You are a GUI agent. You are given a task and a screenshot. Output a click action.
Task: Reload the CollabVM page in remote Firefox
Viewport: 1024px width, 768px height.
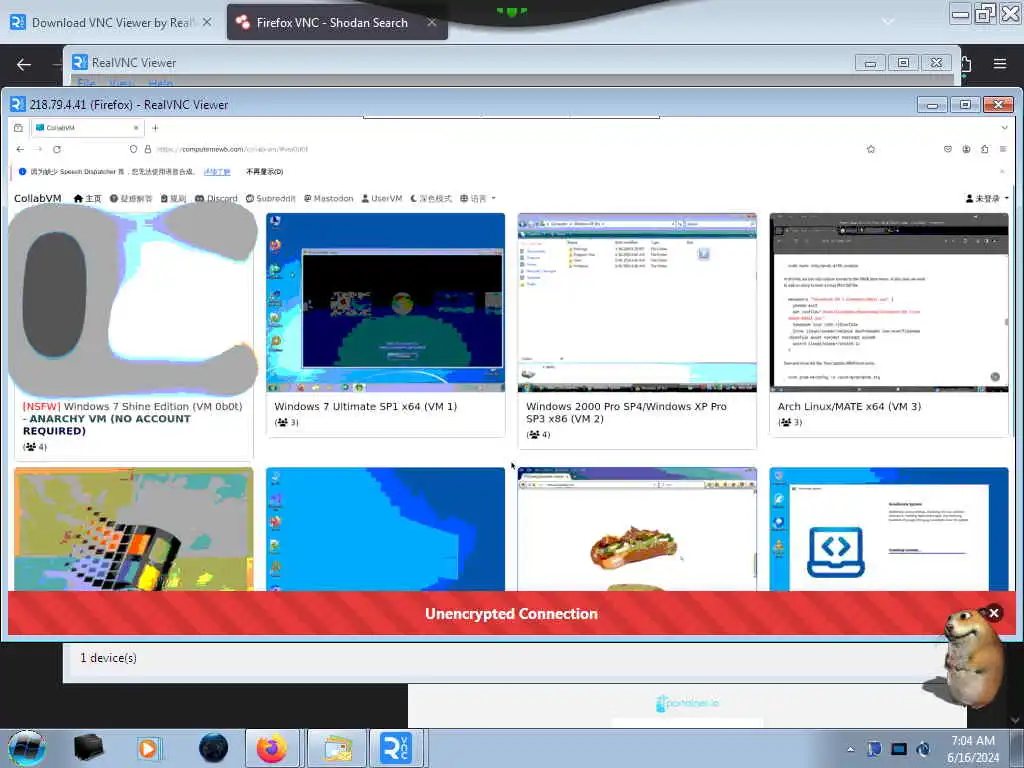click(x=57, y=150)
